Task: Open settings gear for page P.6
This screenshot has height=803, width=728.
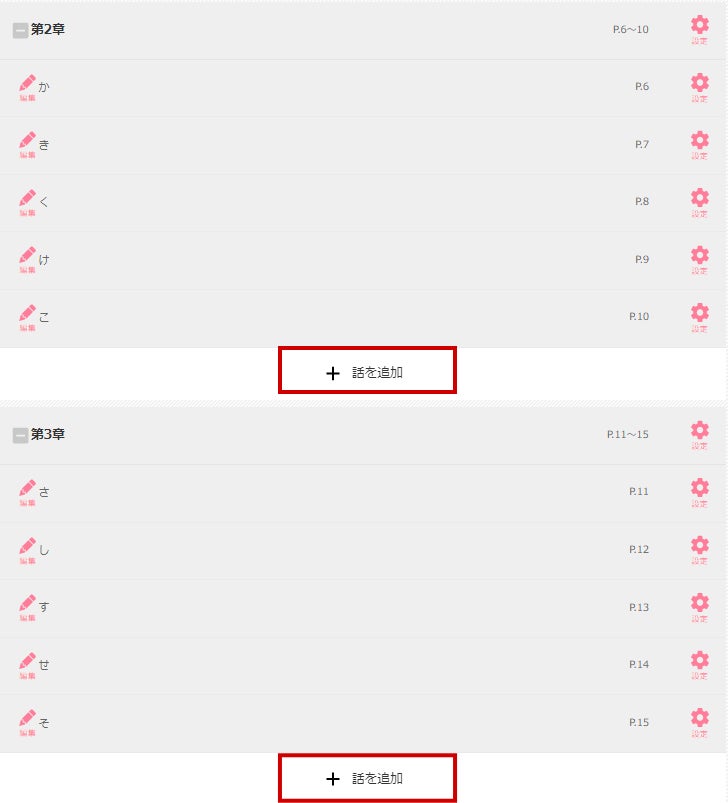Action: tap(699, 88)
